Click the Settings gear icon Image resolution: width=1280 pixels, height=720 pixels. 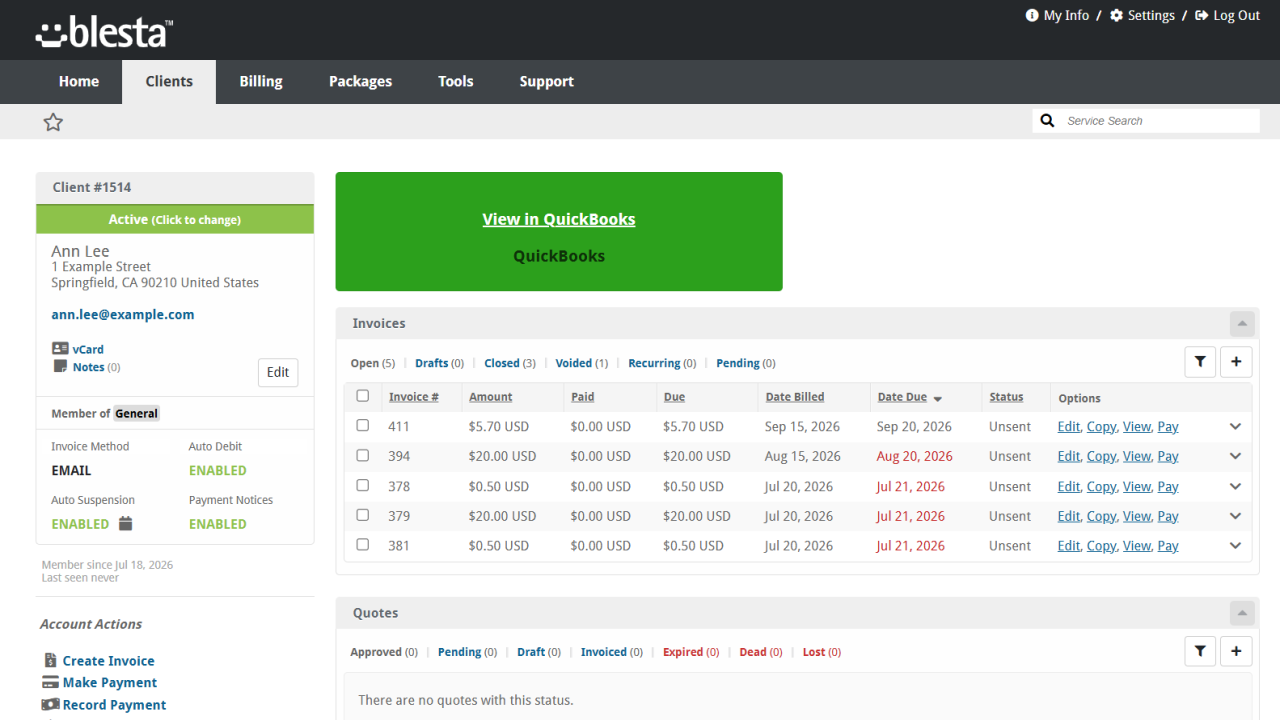coord(1116,15)
